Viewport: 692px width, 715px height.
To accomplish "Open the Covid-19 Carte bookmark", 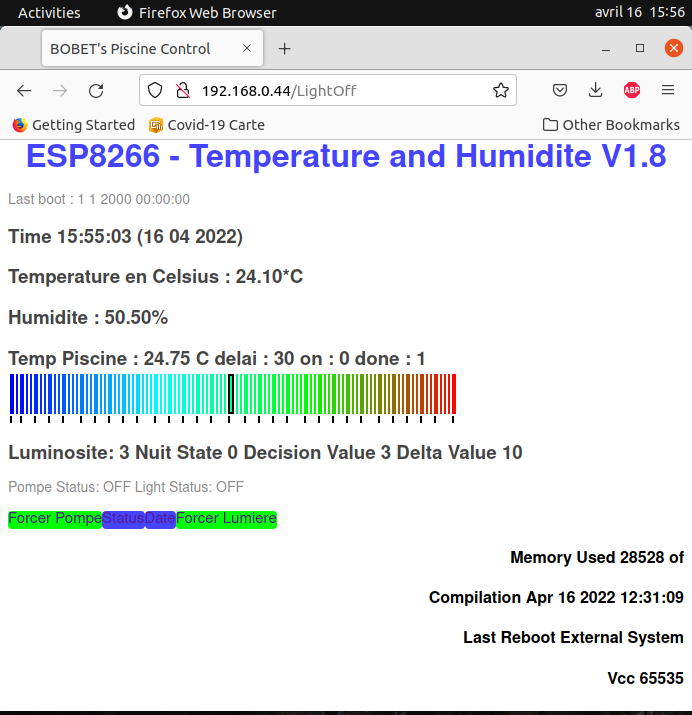I will [x=207, y=125].
